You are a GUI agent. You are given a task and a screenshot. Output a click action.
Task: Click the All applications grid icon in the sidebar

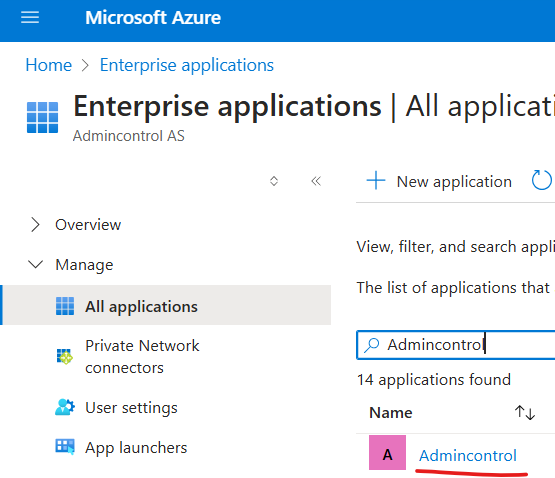65,306
